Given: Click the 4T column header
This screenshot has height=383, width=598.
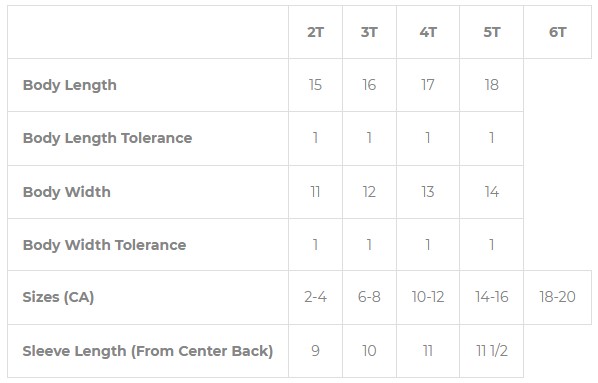Looking at the screenshot, I should (x=428, y=32).
